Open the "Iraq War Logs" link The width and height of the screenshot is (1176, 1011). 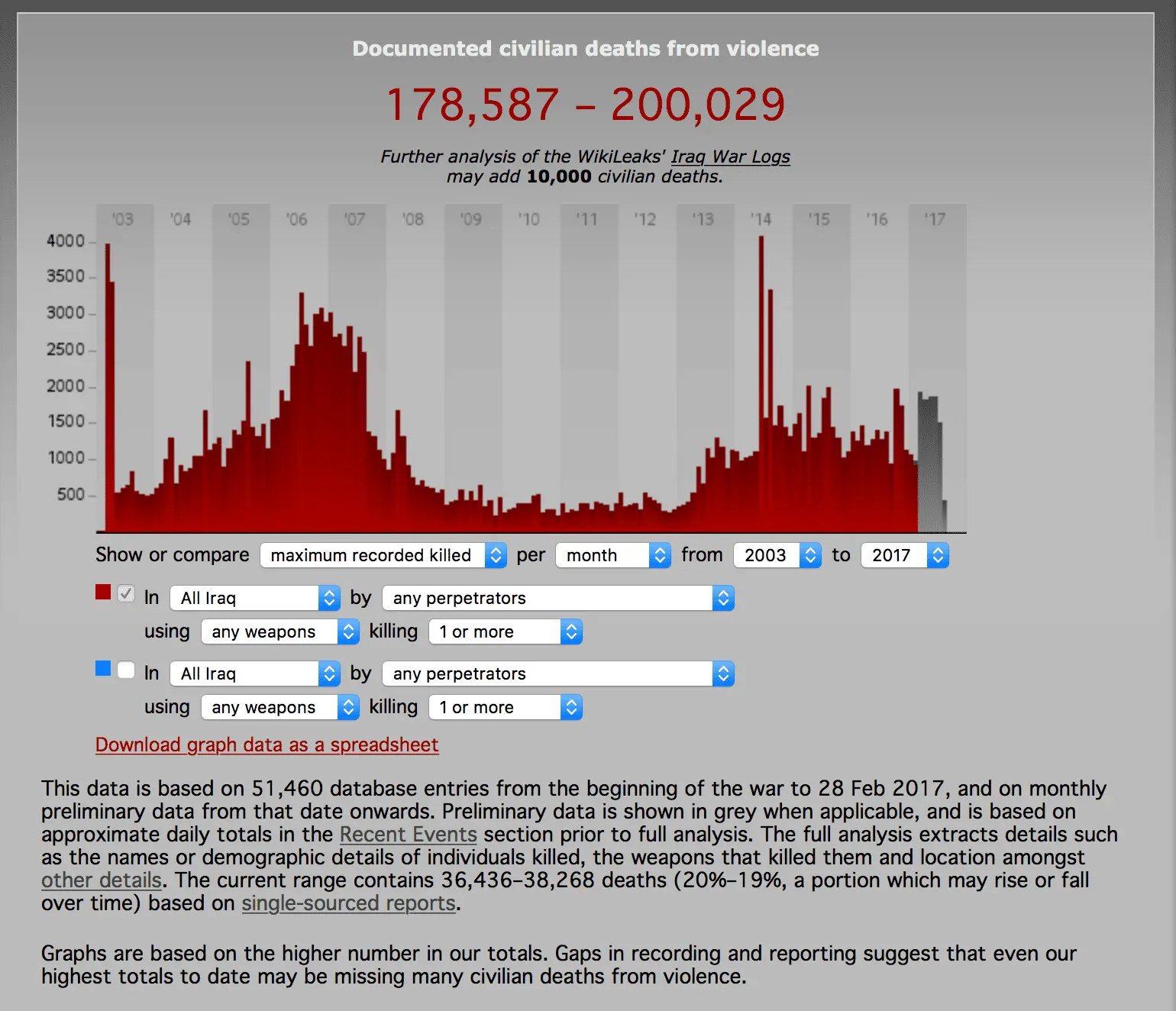coord(729,157)
